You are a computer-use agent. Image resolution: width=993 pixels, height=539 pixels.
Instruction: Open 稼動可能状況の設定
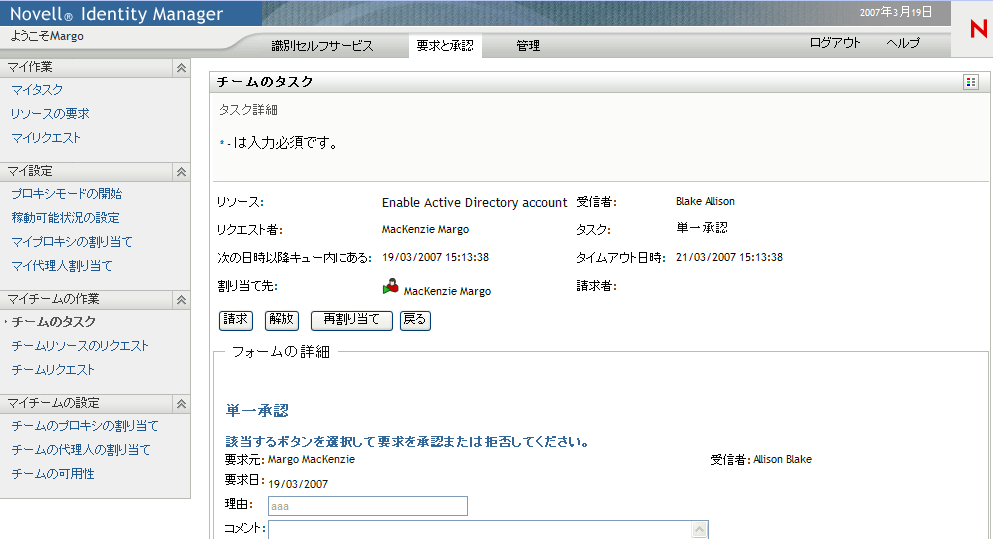coord(65,218)
